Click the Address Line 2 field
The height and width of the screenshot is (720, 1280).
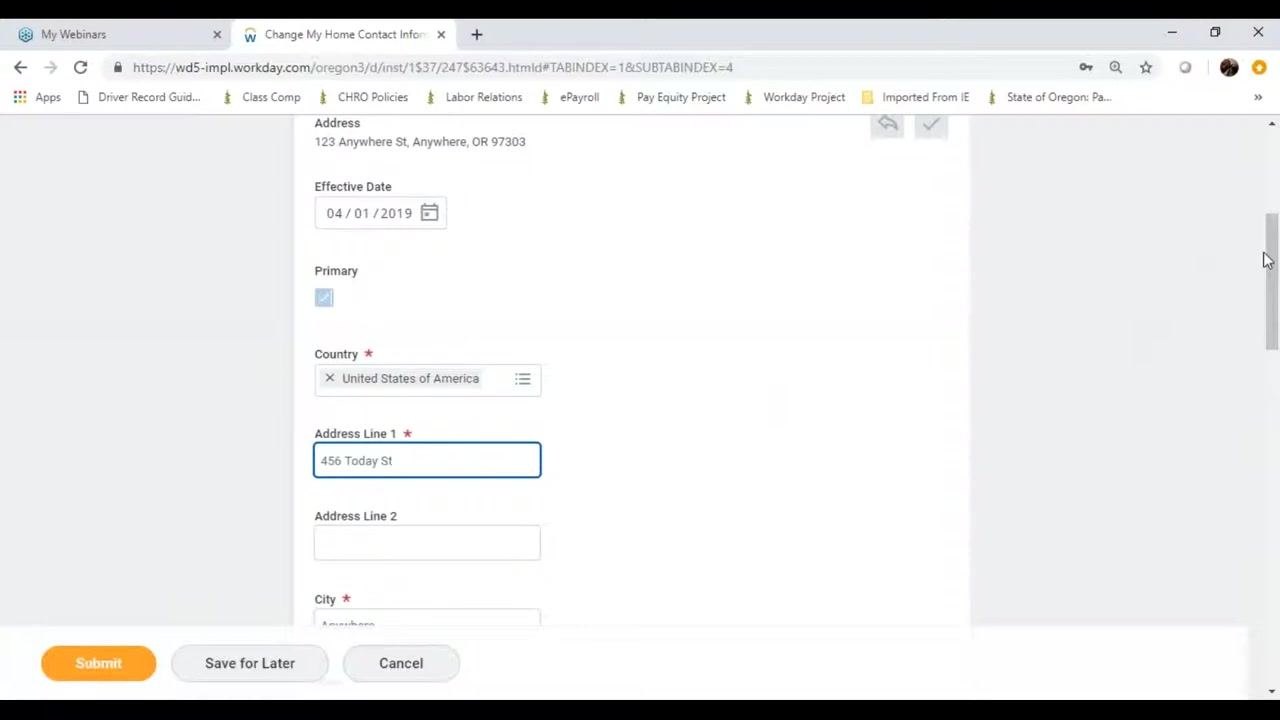[427, 543]
